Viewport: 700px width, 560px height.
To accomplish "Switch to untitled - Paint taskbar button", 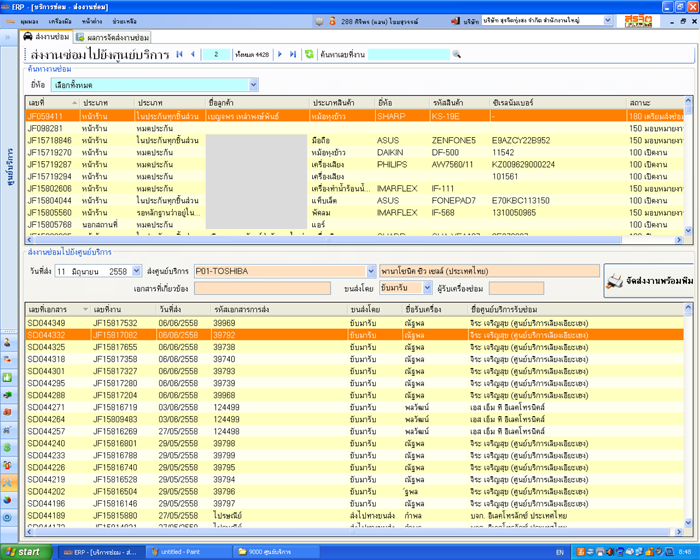I will click(189, 552).
